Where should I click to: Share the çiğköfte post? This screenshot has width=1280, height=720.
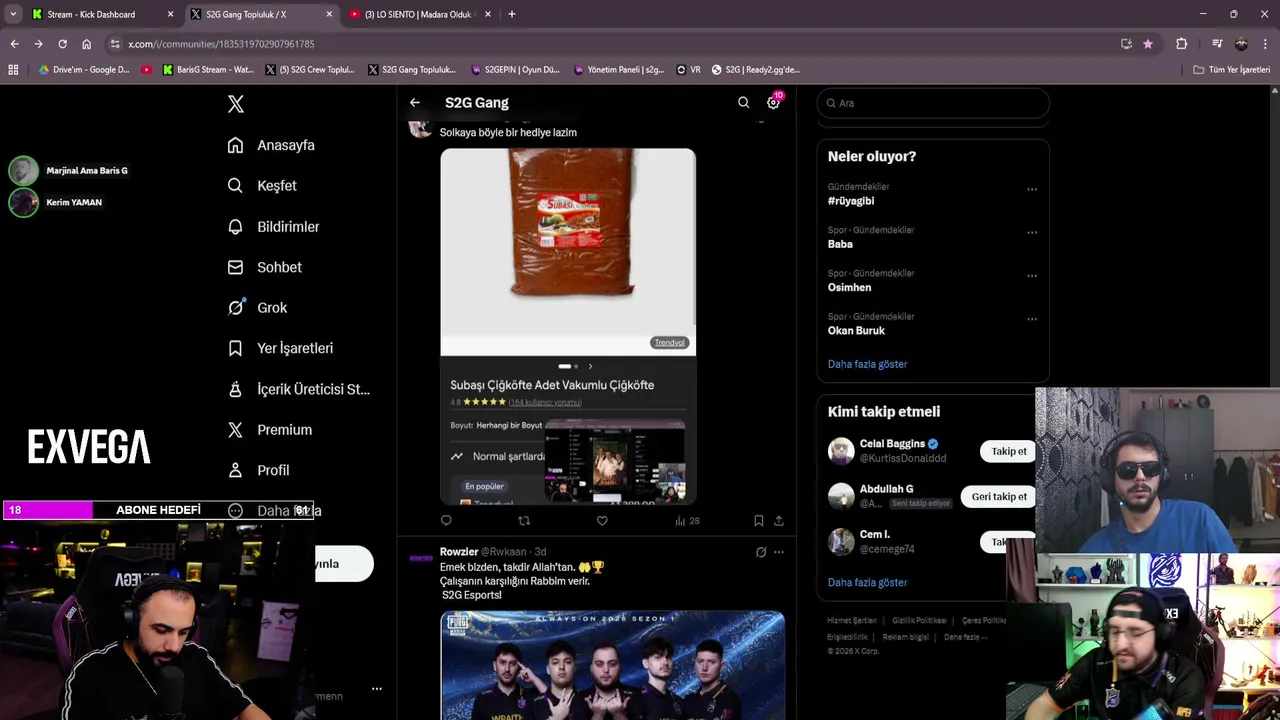point(779,520)
